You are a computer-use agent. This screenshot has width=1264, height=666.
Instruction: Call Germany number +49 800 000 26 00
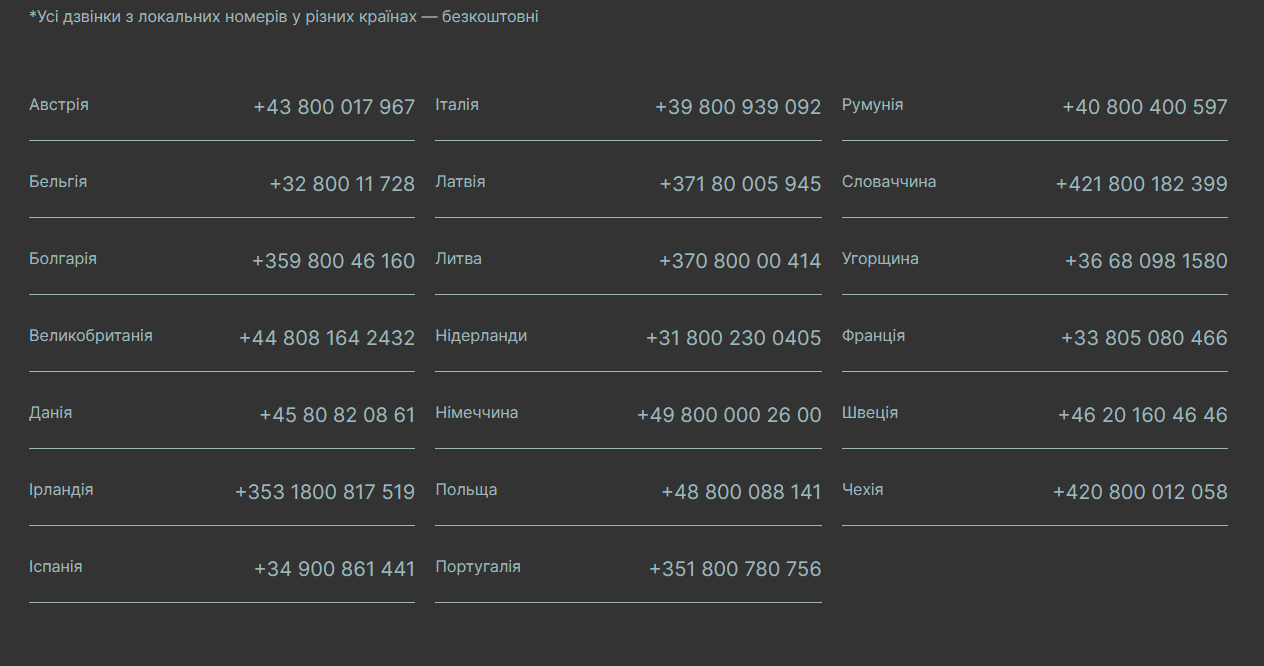point(729,415)
